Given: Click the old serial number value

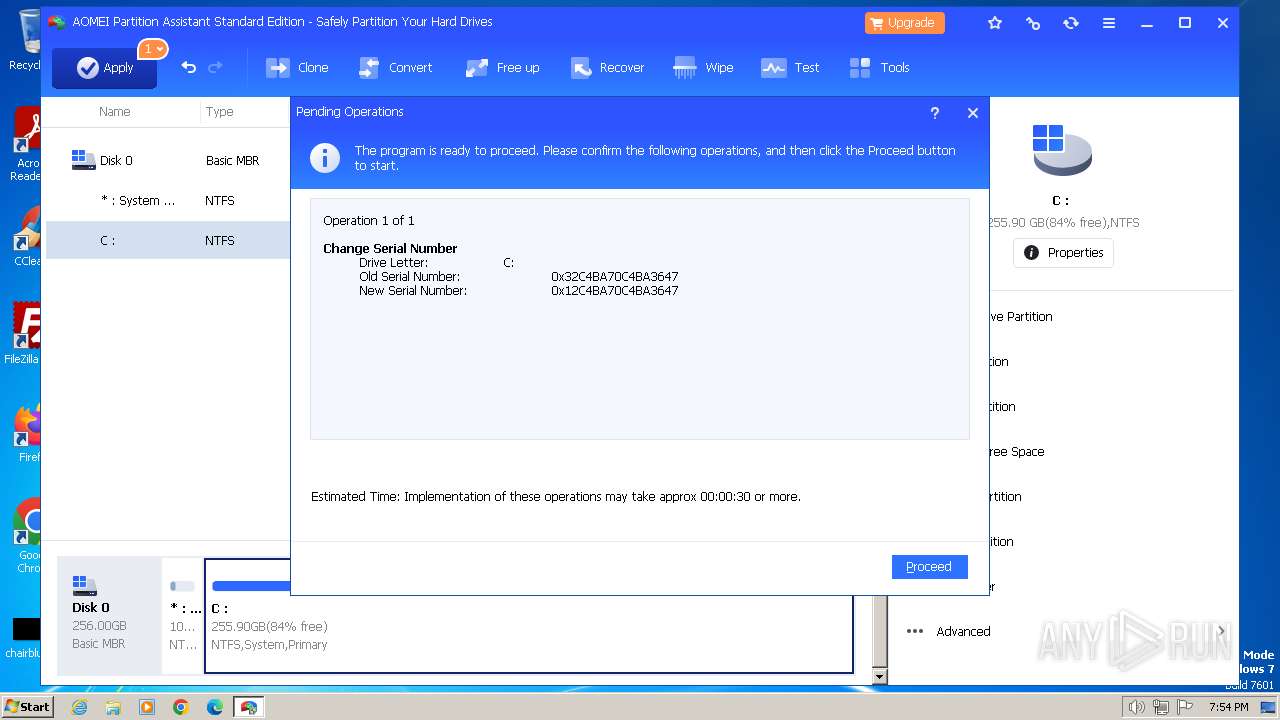Looking at the screenshot, I should (615, 277).
